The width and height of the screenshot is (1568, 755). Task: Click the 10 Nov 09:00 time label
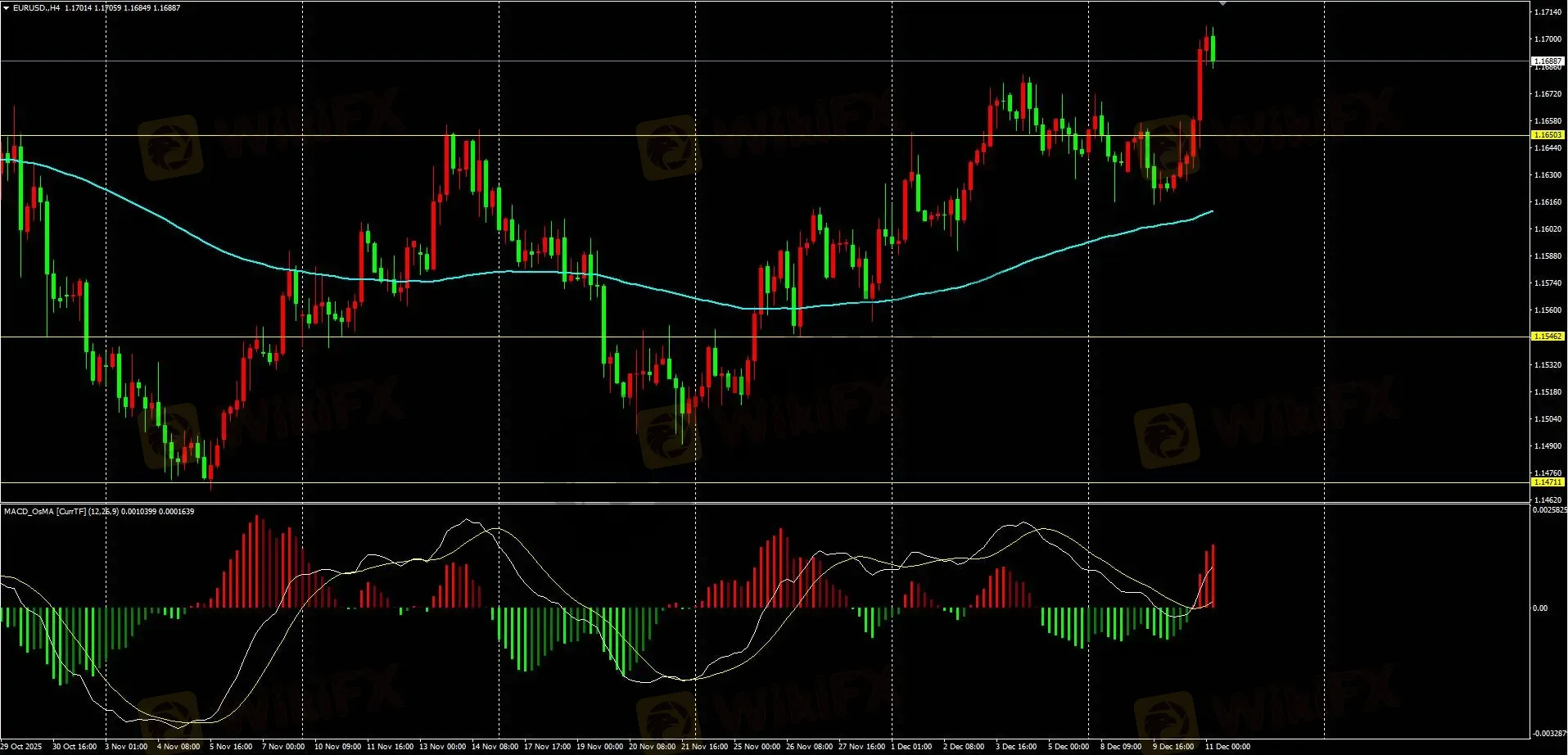pos(338,747)
